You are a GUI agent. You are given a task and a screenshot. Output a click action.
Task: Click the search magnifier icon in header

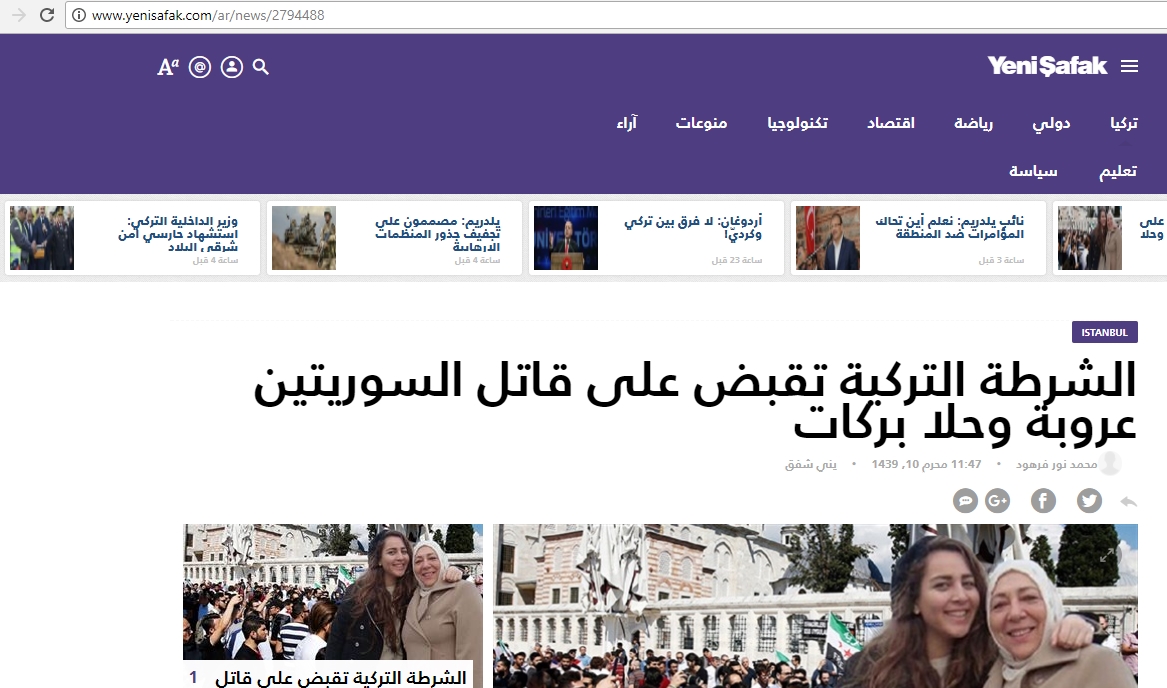coord(261,67)
